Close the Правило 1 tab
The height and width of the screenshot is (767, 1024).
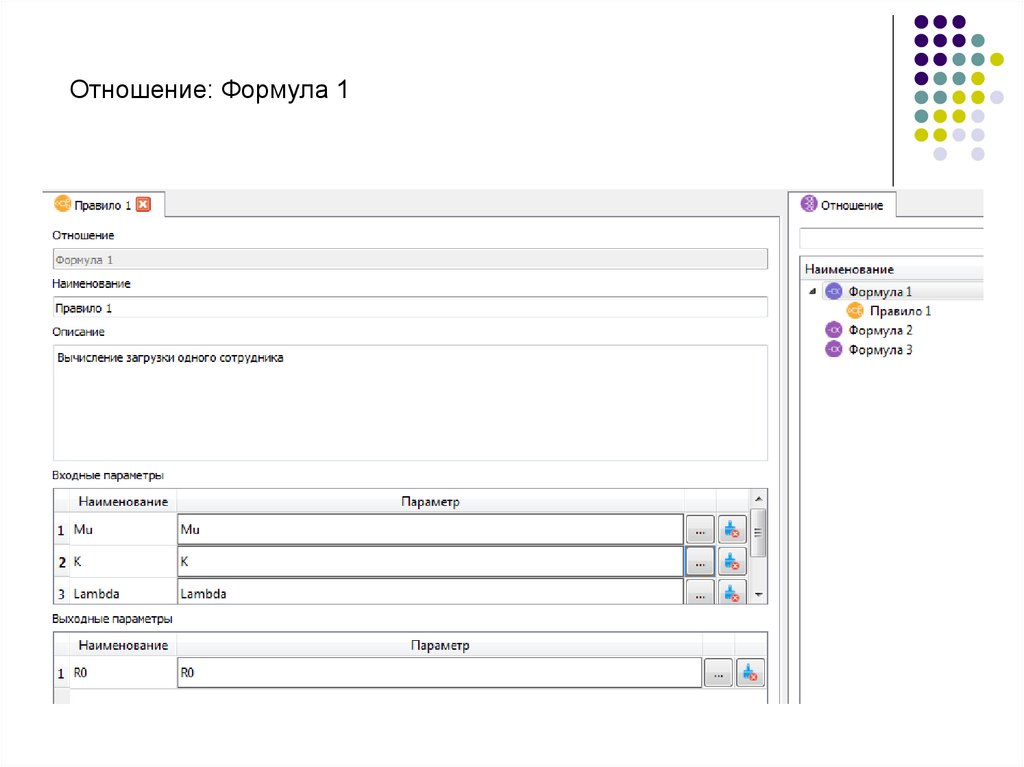click(143, 205)
